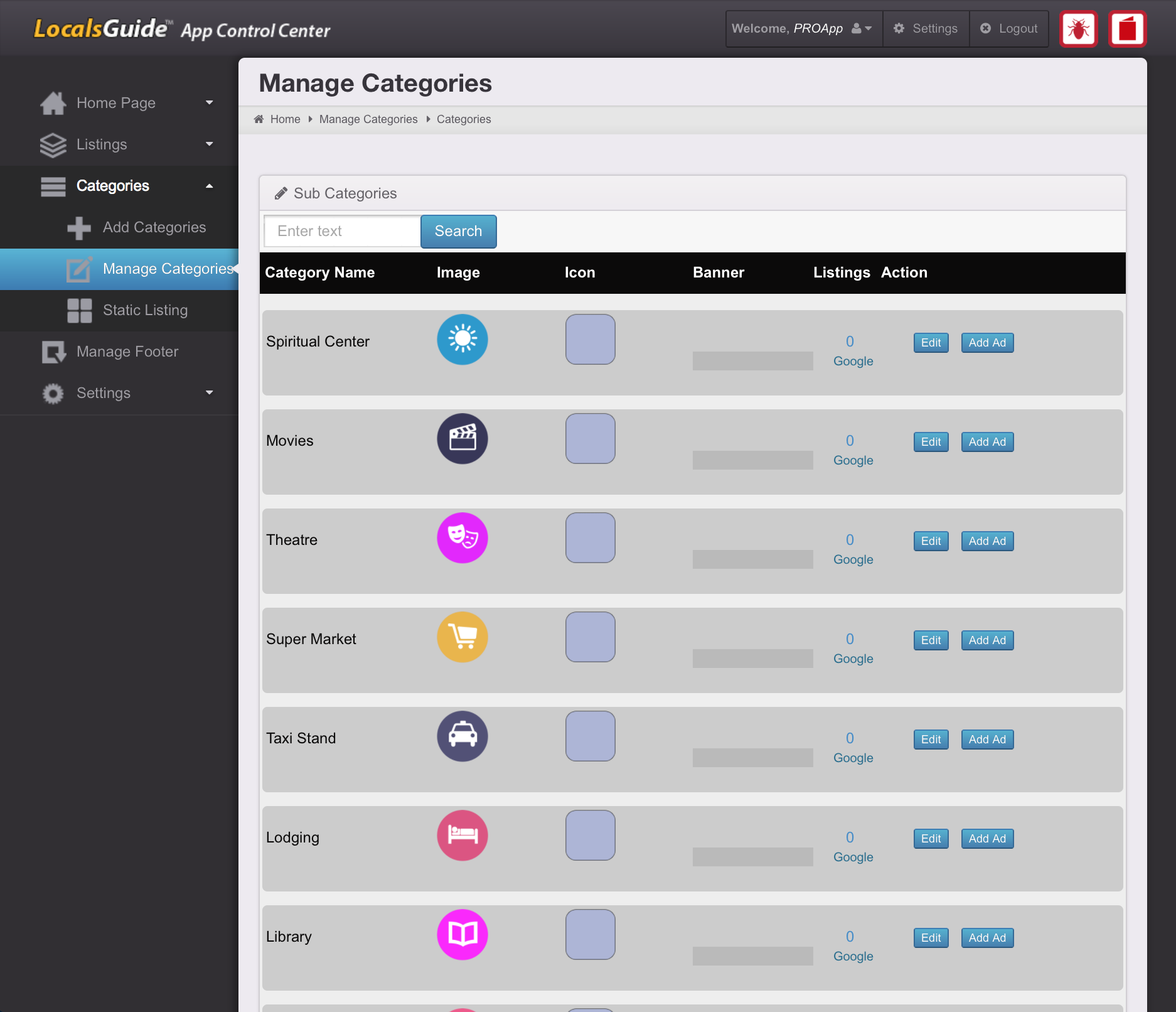Click the Taxi Stand car image
The image size is (1176, 1012).
[x=462, y=736]
